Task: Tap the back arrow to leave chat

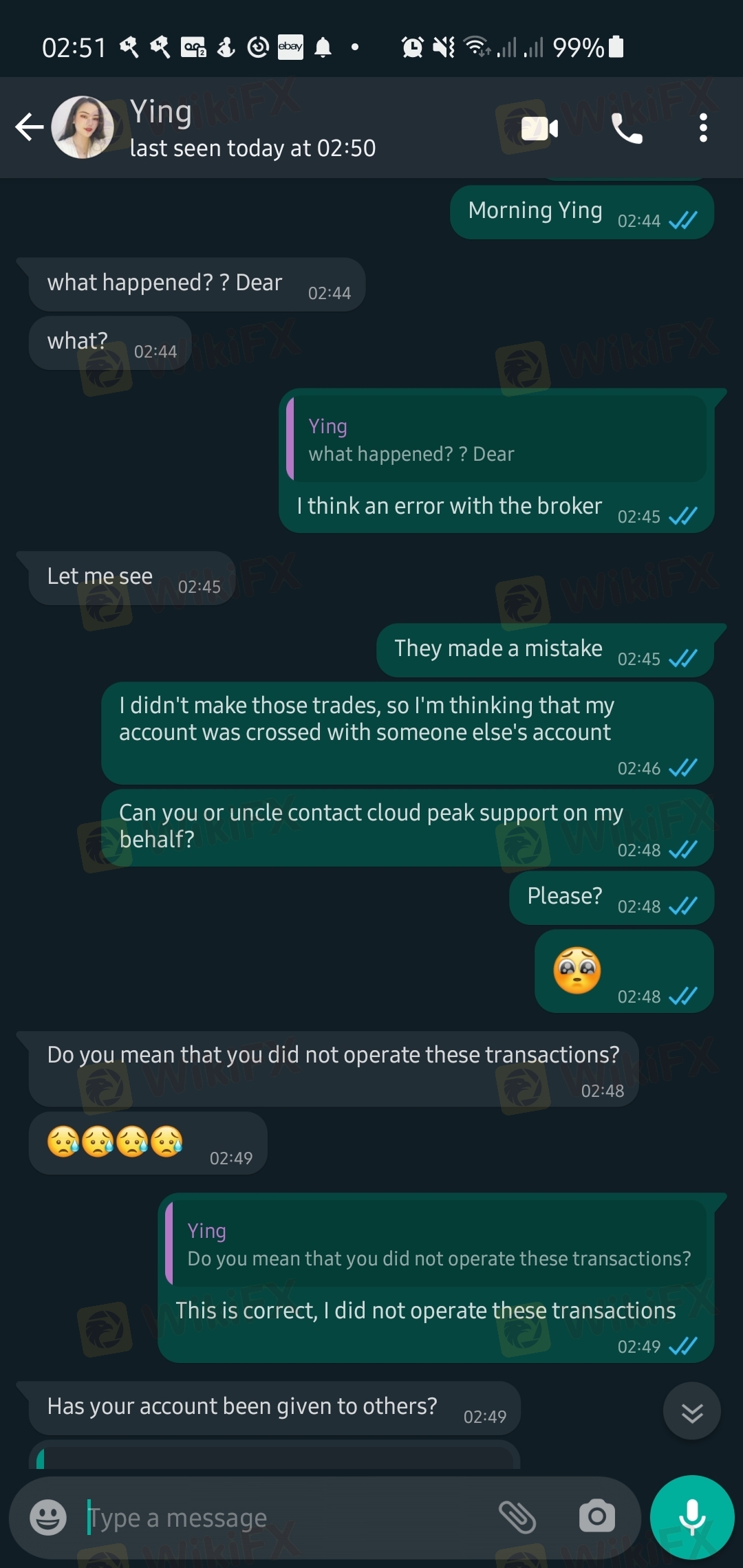Action: [30, 127]
